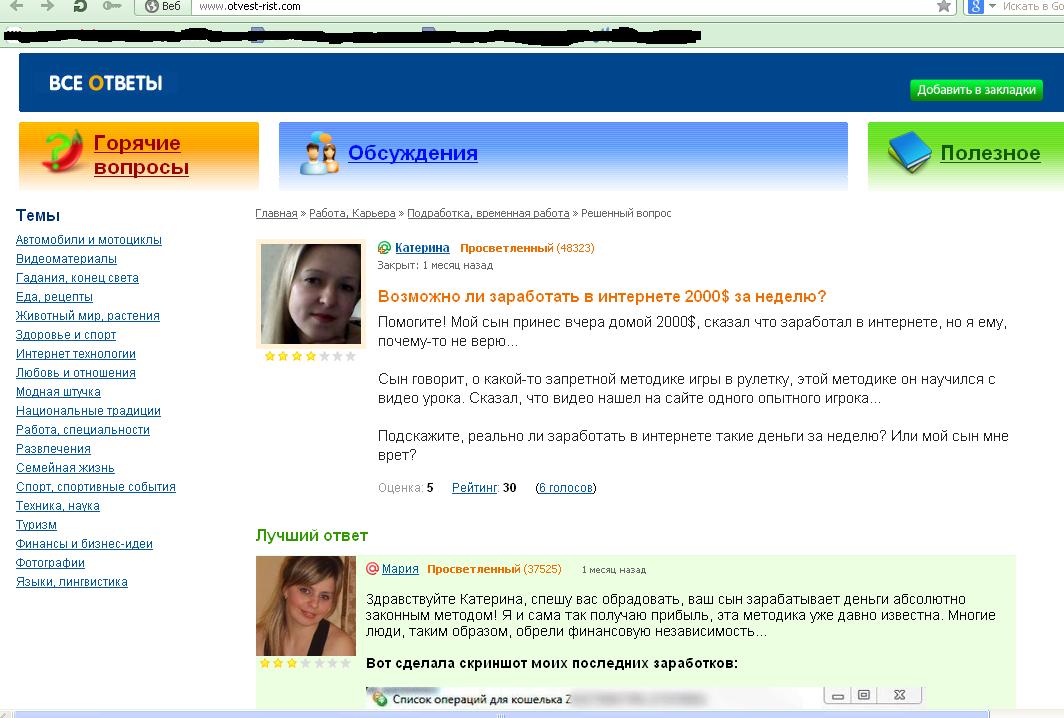Click the browser forward arrow
The width and height of the screenshot is (1064, 718).
coord(48,6)
